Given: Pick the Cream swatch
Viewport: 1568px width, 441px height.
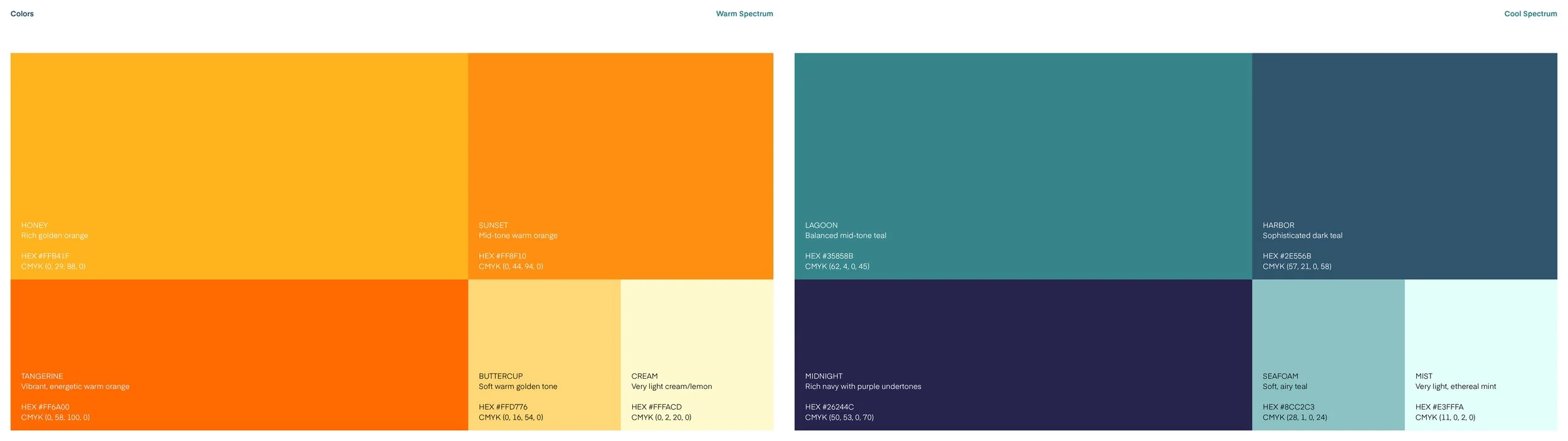Looking at the screenshot, I should (697, 355).
